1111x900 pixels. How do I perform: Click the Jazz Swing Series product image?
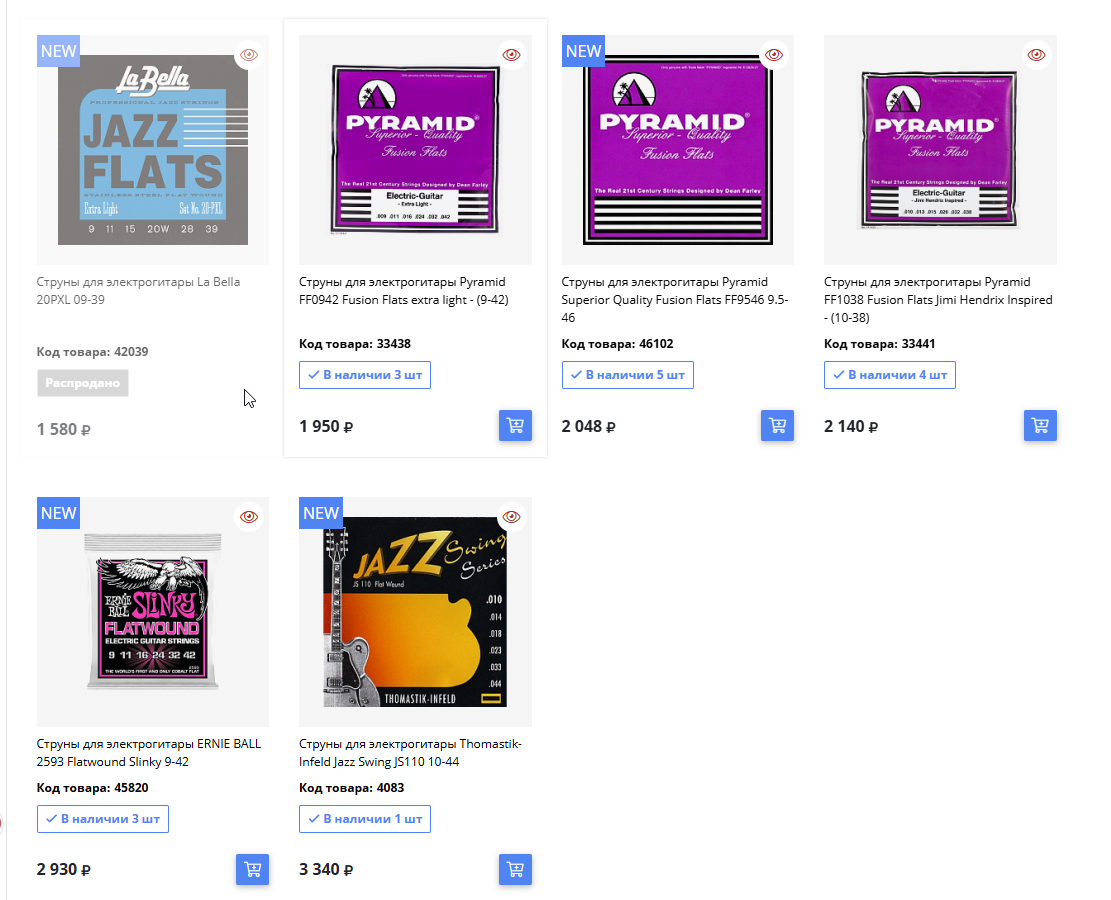[415, 612]
